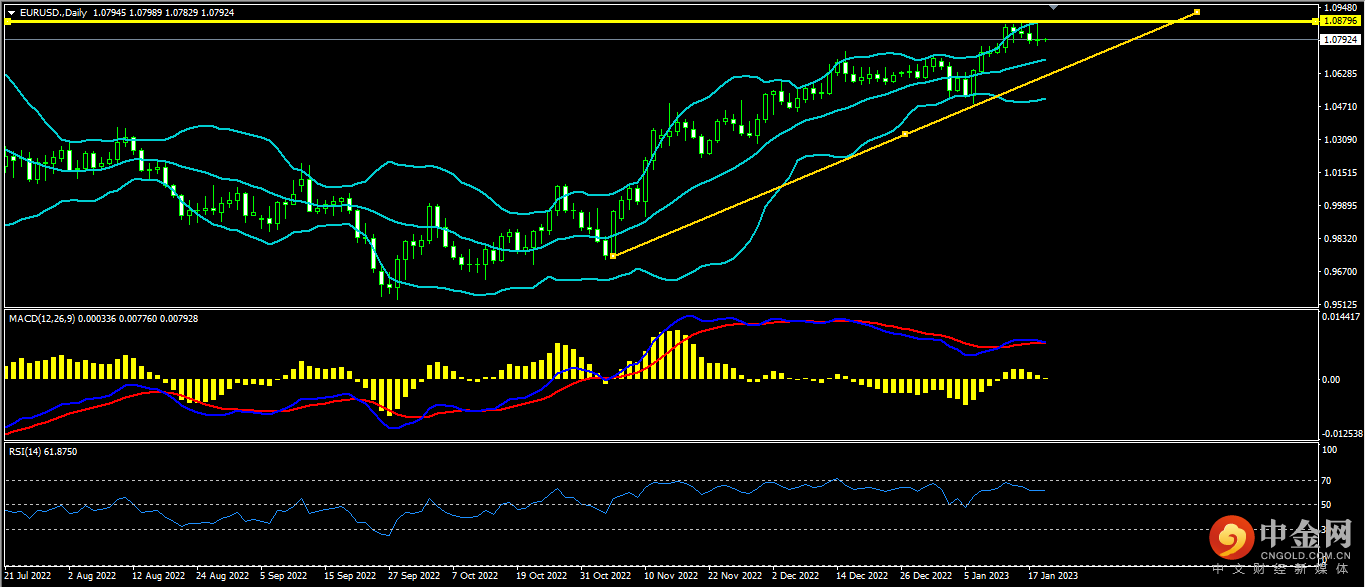This screenshot has height=587, width=1366.
Task: Click the CNGOLD red cloud logo
Action: point(1232,540)
